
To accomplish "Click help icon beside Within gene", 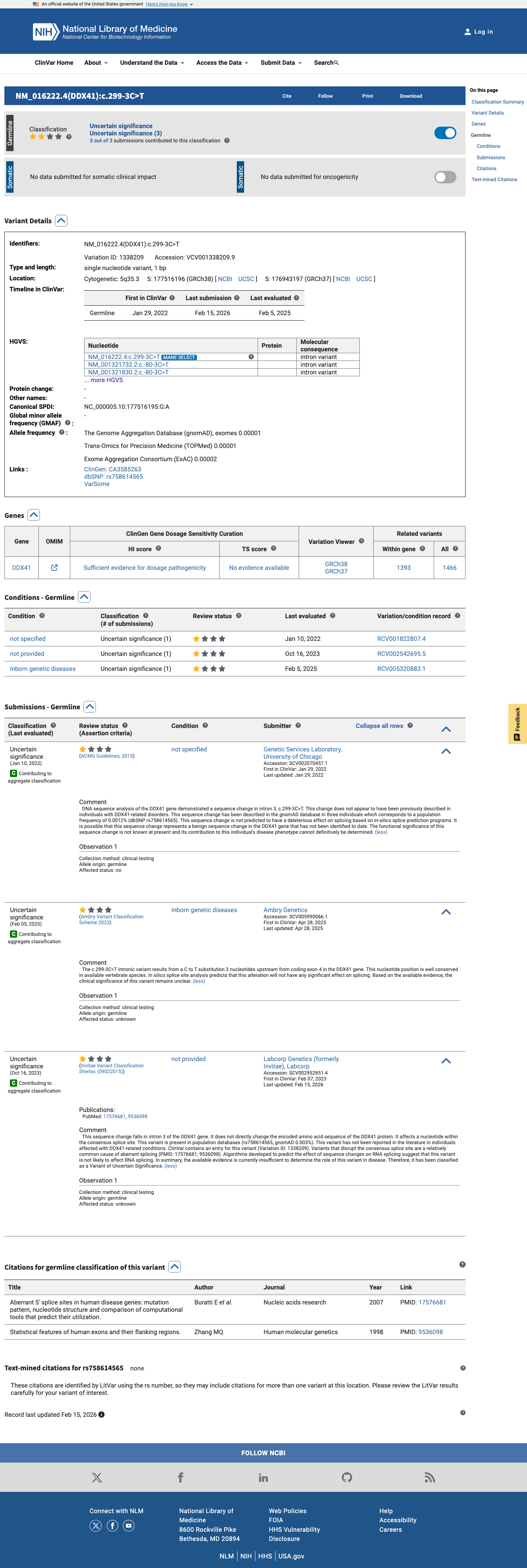I will click(x=422, y=549).
